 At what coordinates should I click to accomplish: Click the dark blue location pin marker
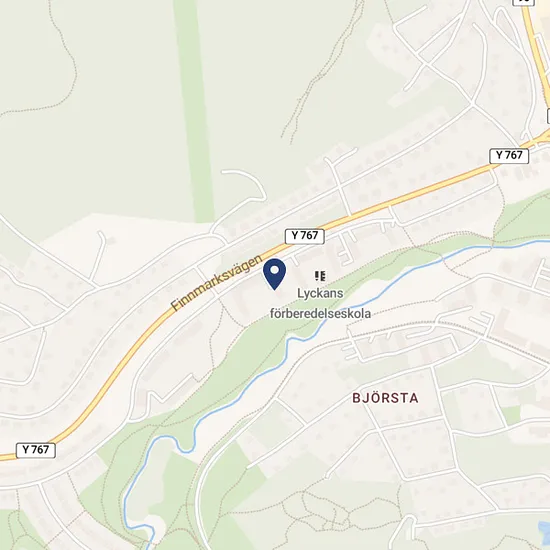pos(274,274)
